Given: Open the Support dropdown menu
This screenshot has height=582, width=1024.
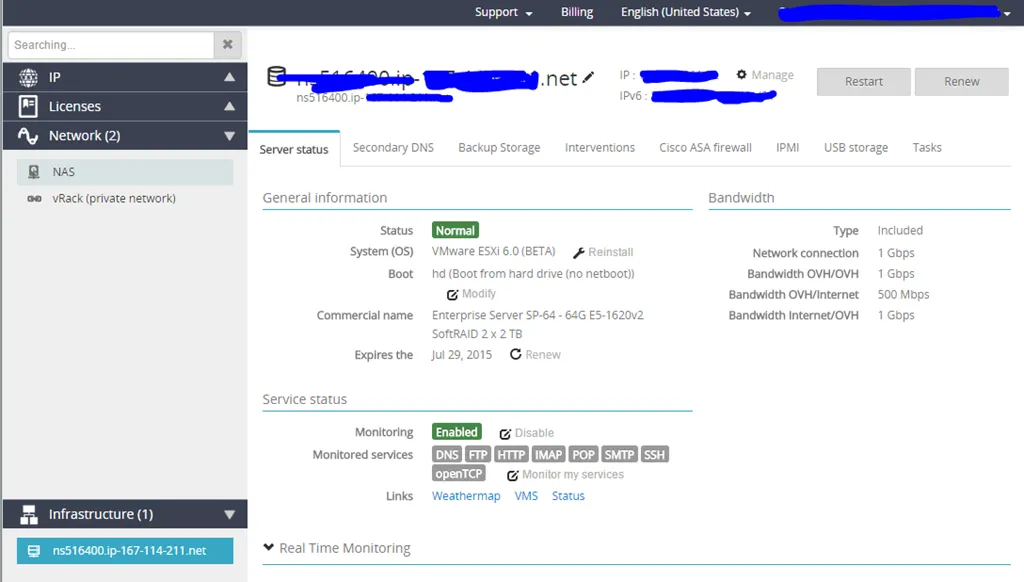Looking at the screenshot, I should pos(503,12).
